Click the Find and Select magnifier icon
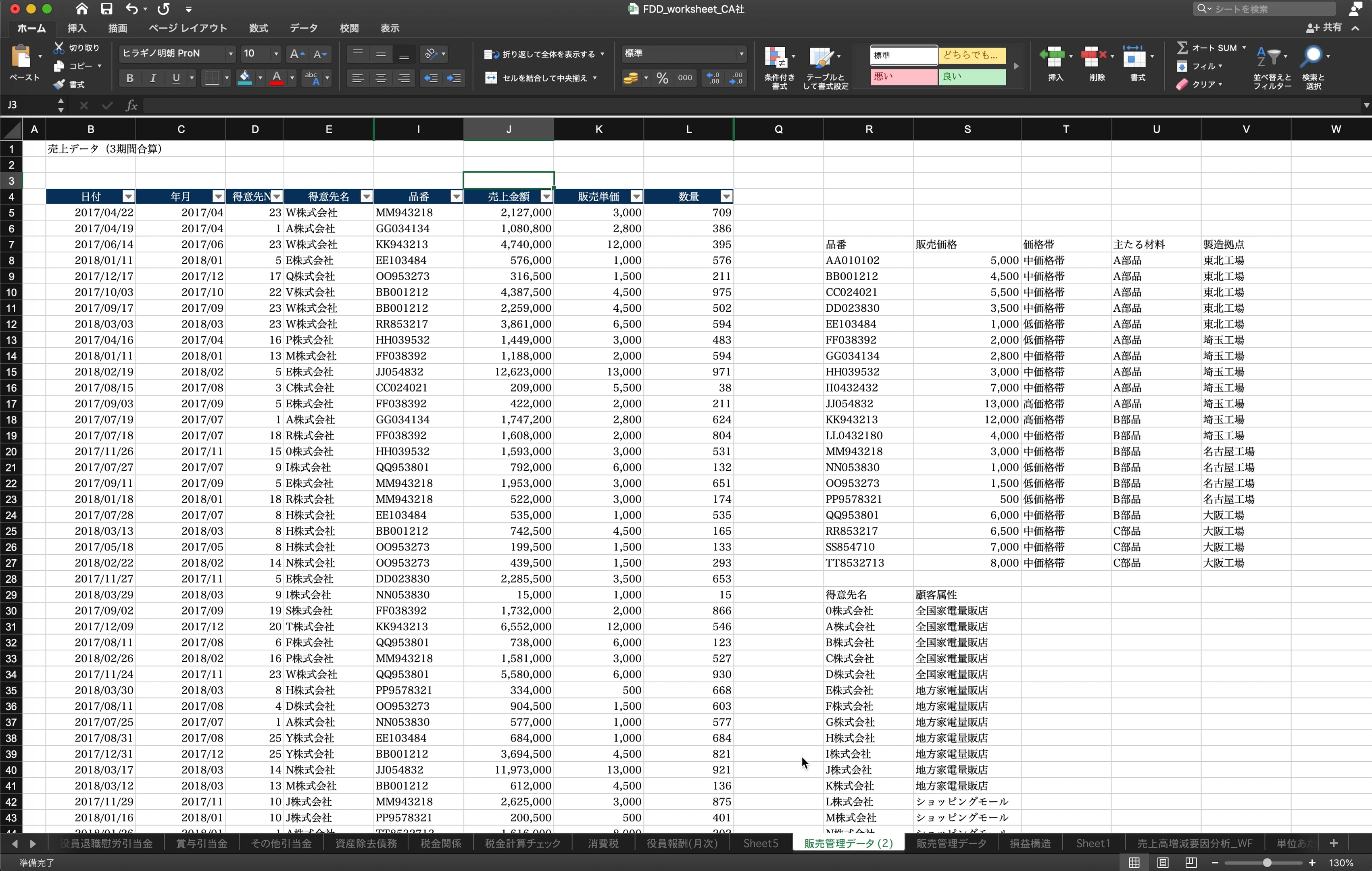The image size is (1372, 871). point(1312,56)
